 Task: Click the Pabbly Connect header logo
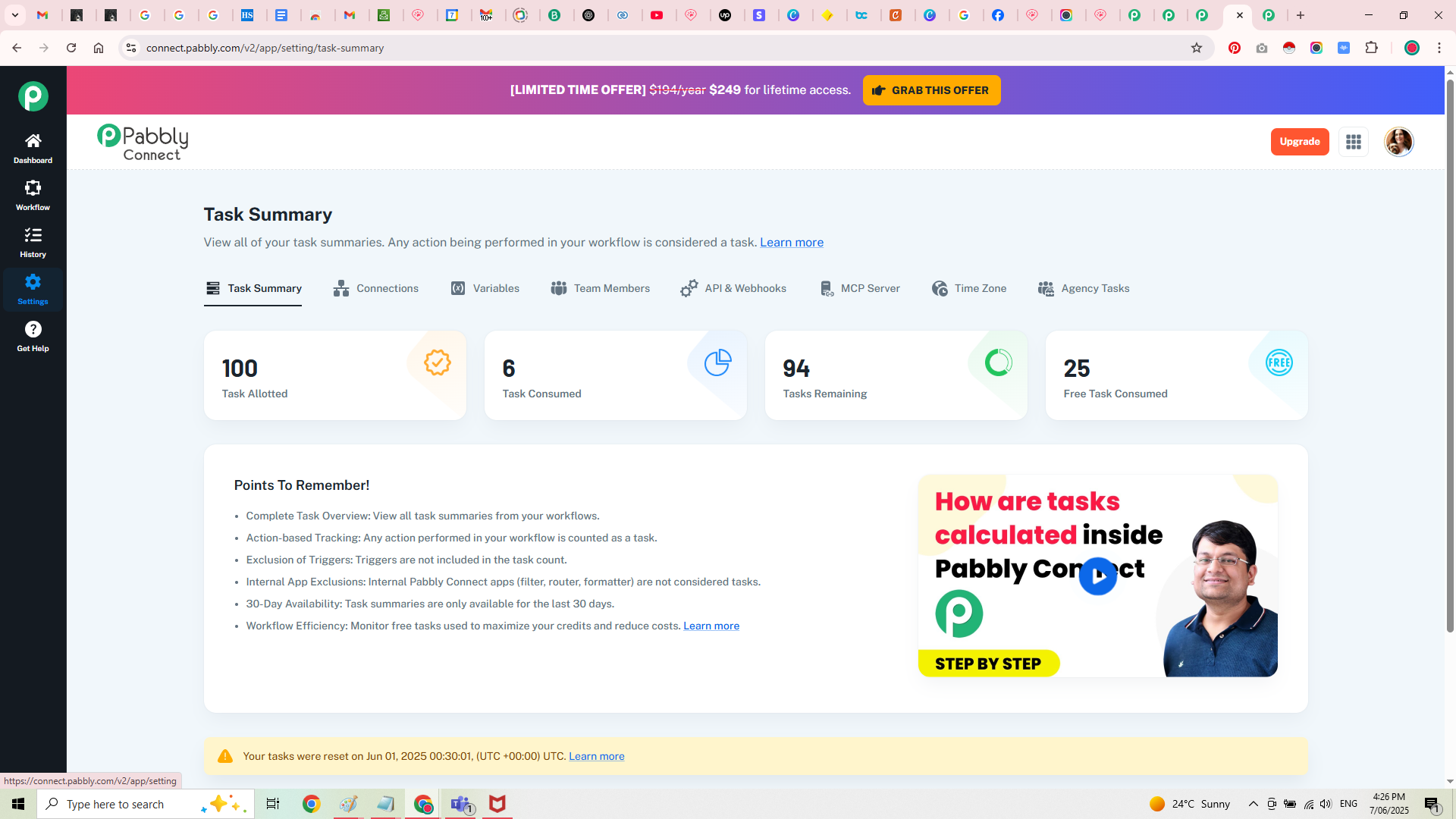pyautogui.click(x=143, y=143)
